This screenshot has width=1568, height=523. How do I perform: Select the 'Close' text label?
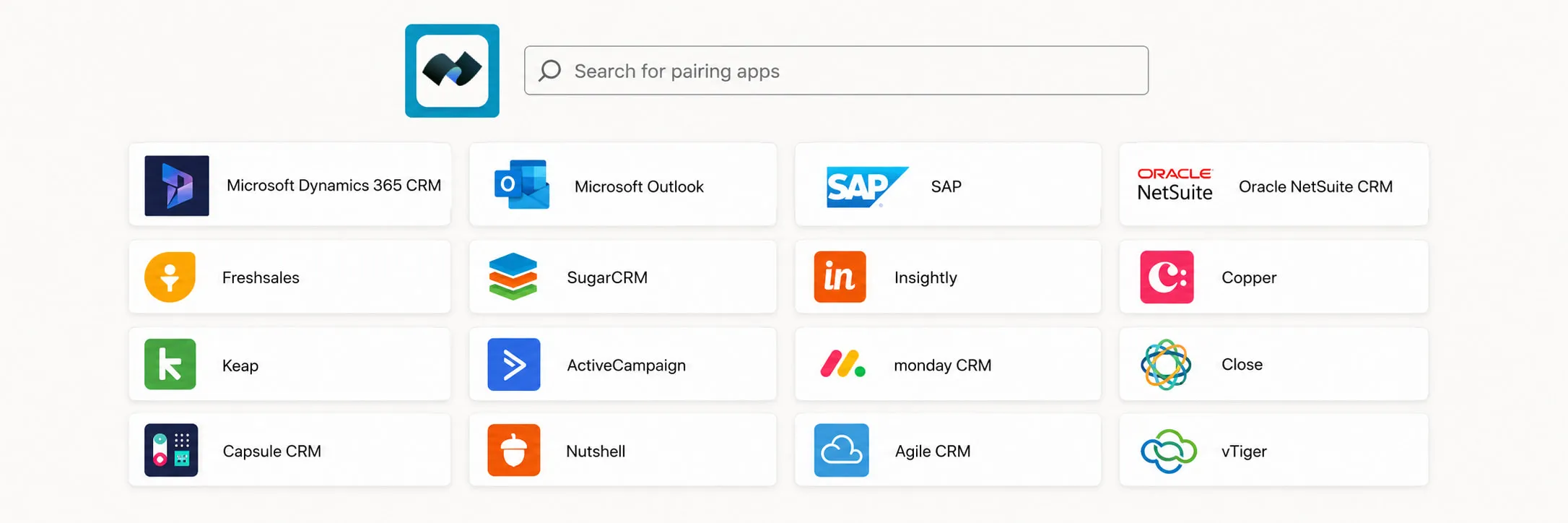click(x=1242, y=364)
